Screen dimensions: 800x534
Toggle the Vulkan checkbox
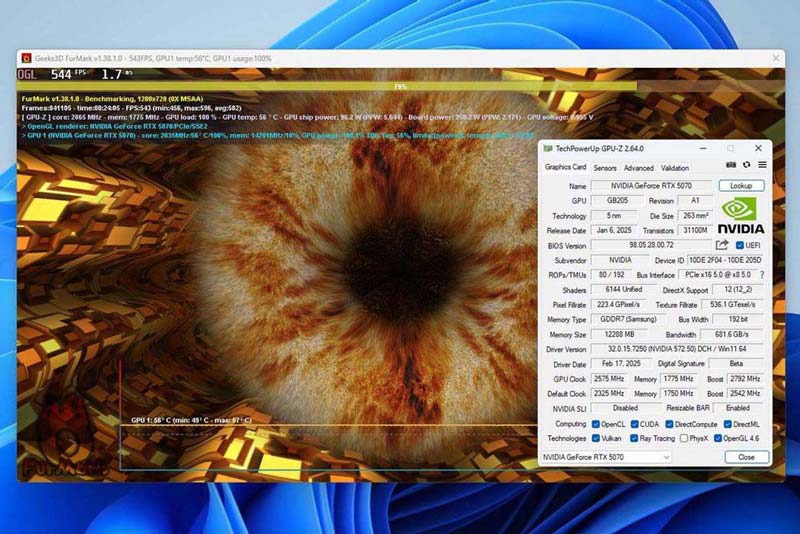click(x=595, y=439)
